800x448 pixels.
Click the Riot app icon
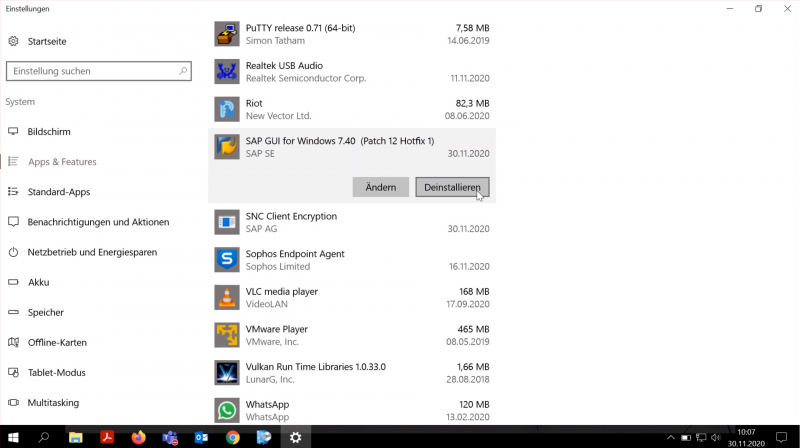click(x=227, y=109)
